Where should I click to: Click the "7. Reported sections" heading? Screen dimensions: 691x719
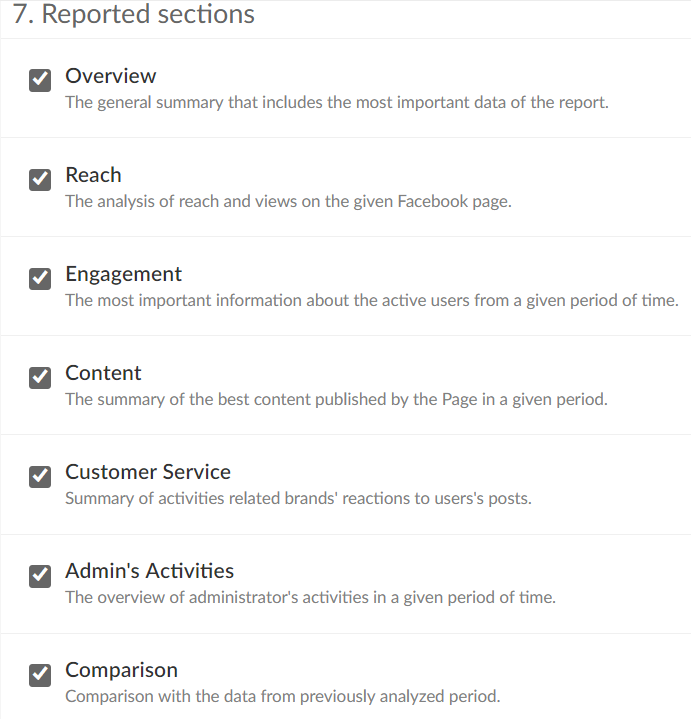[x=134, y=15]
